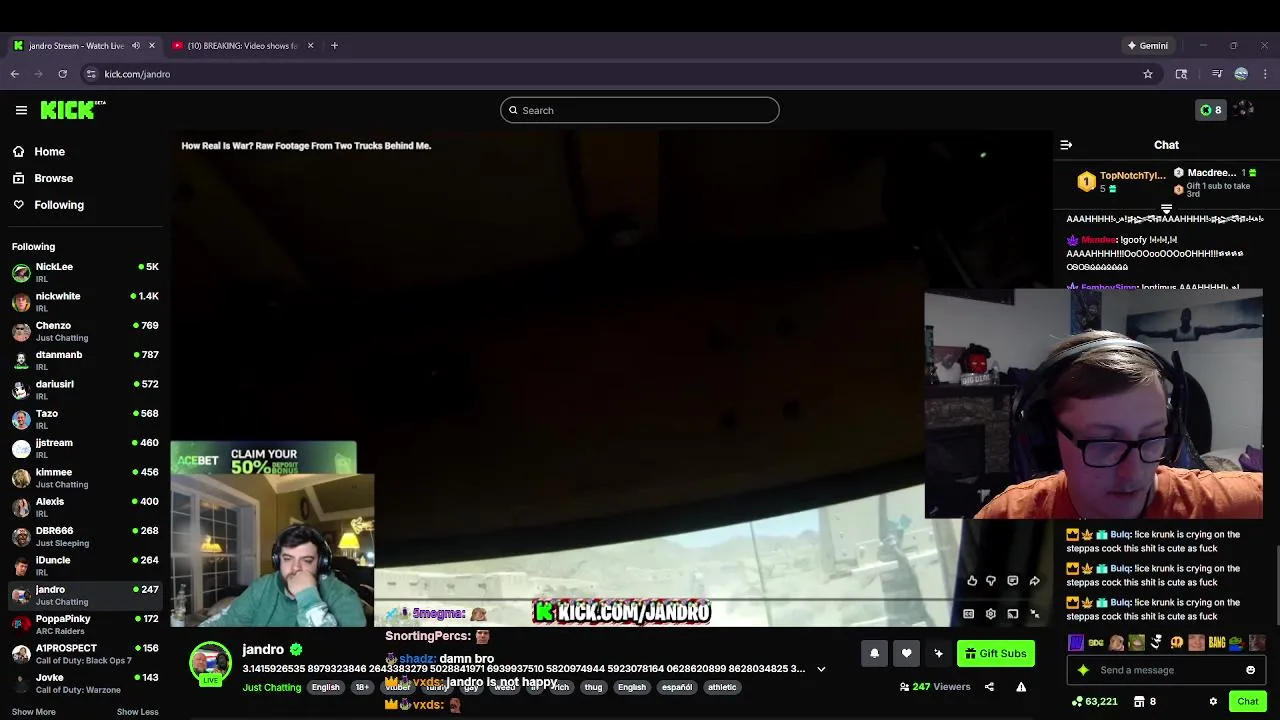
Task: Open the emoji picker in message box
Action: [1250, 670]
